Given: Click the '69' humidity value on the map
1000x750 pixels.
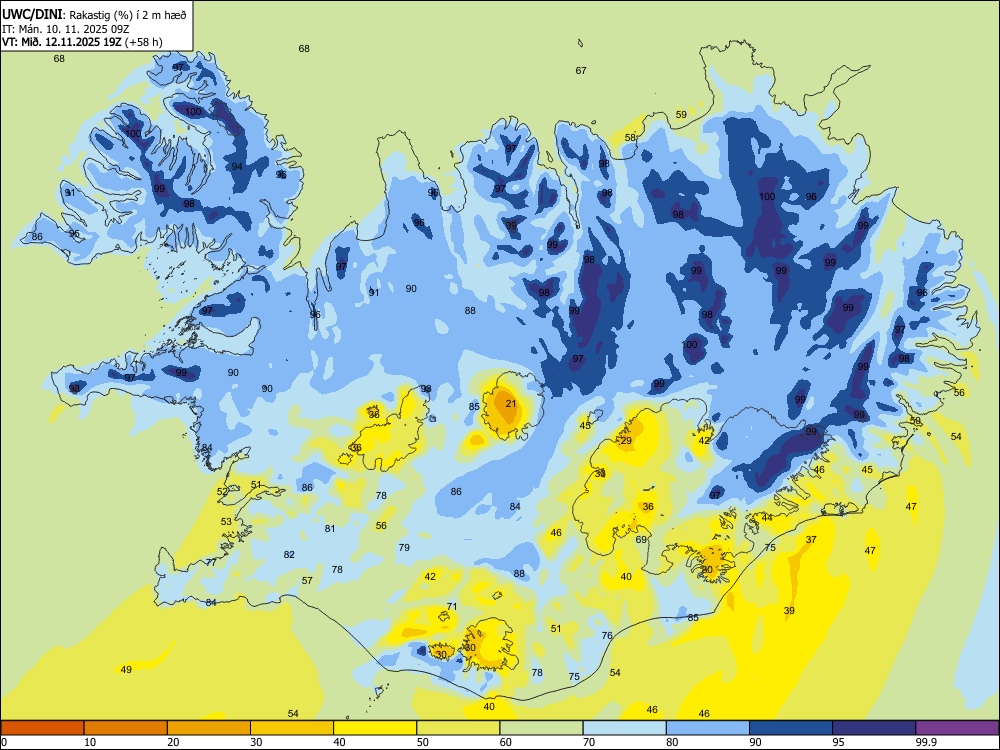Looking at the screenshot, I should click(642, 540).
